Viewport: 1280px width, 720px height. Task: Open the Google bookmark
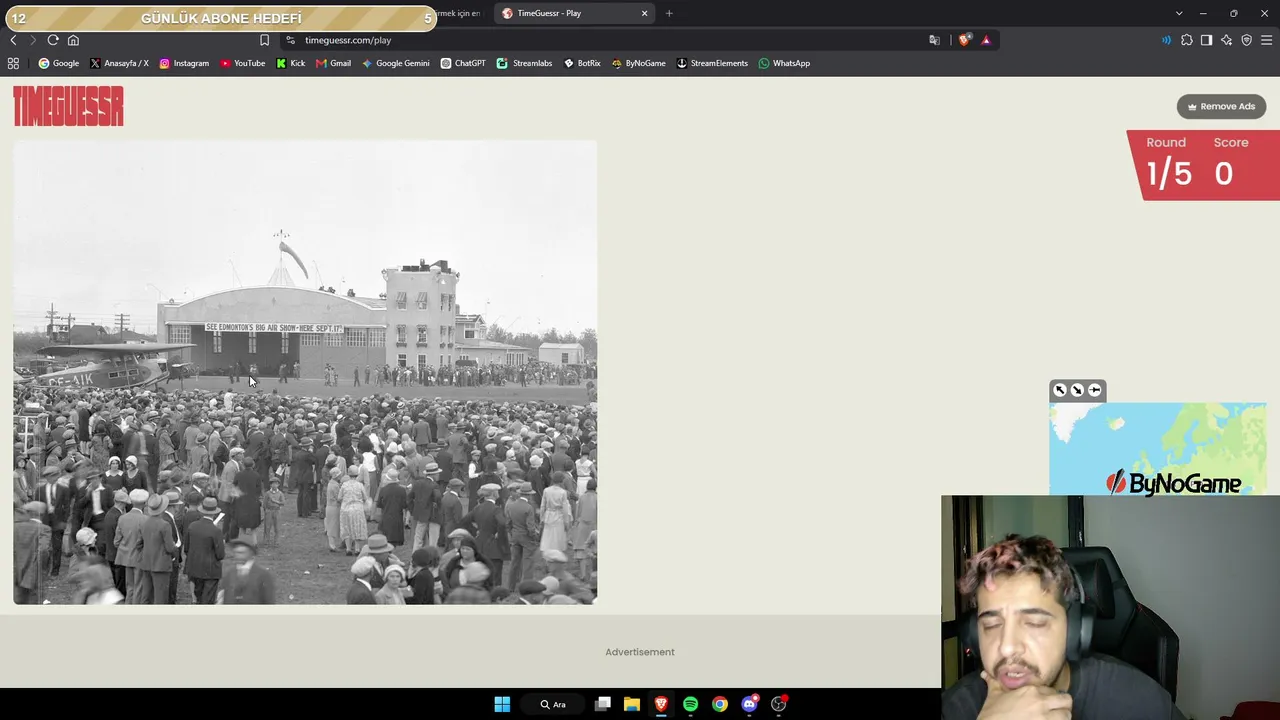[x=59, y=63]
